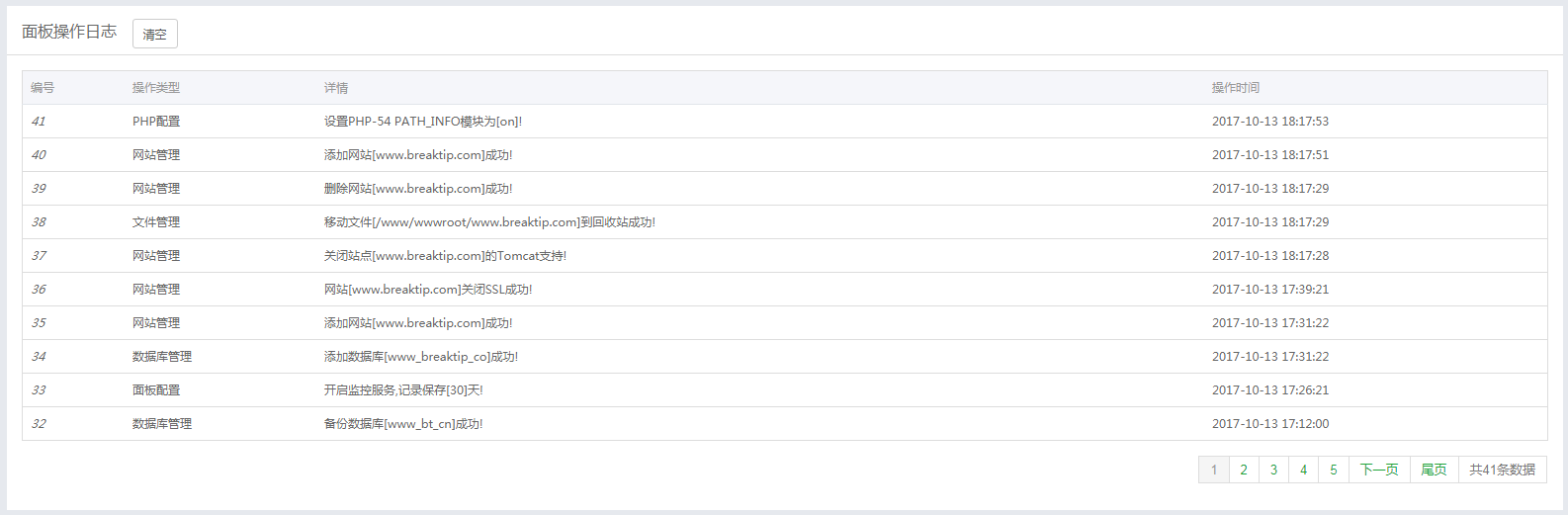Image resolution: width=1568 pixels, height=515 pixels.
Task: Open page 3 in pagination
Action: [1273, 470]
